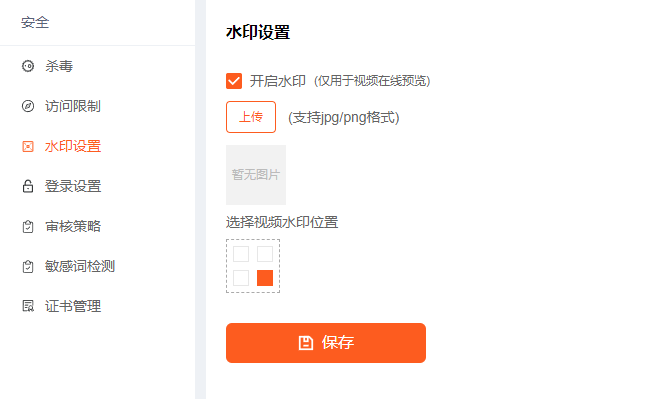This screenshot has width=646, height=399.
Task: Click the 登录设置 padlock icon
Action: point(28,186)
